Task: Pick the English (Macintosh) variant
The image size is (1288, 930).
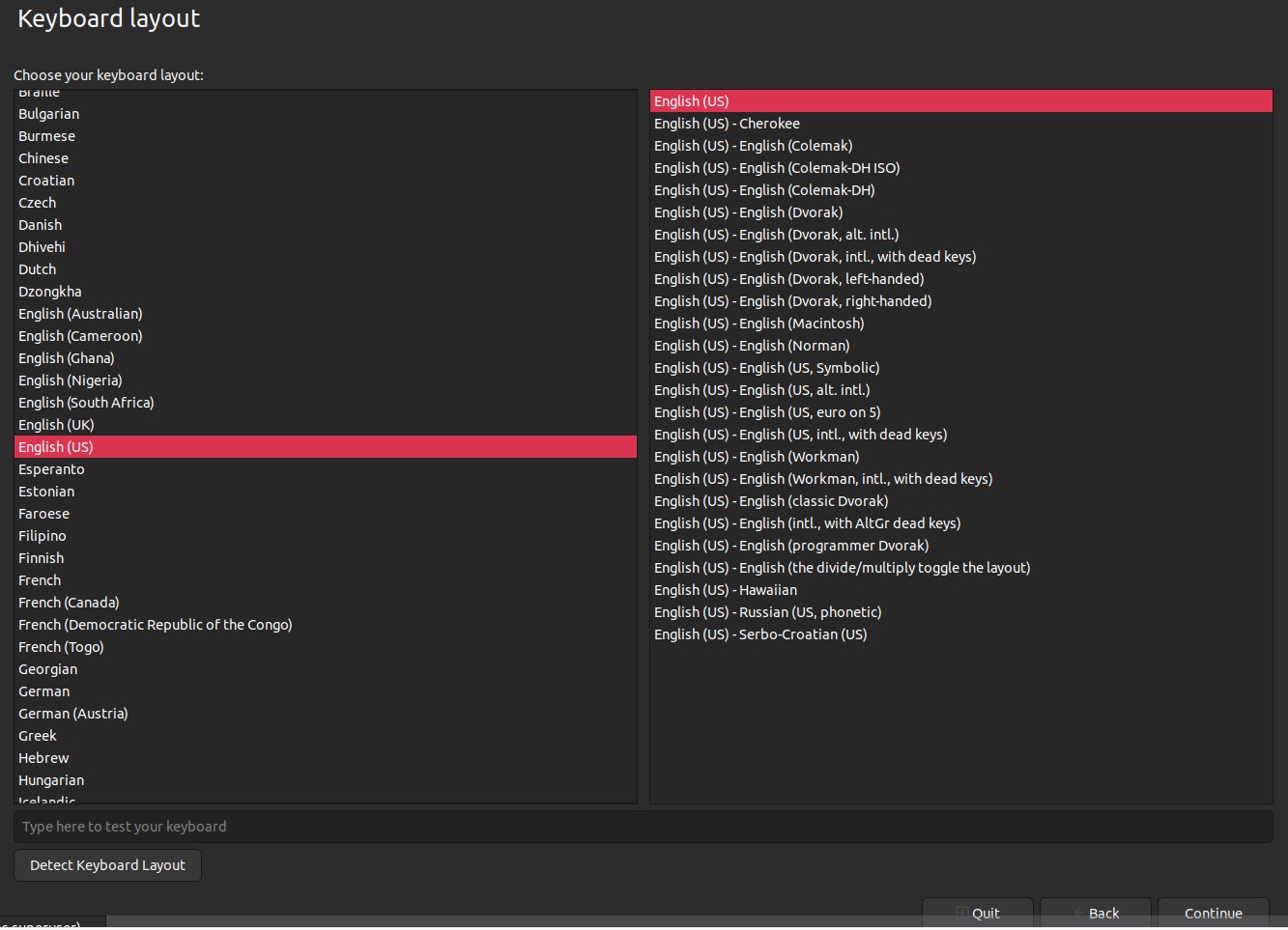Action: (758, 324)
